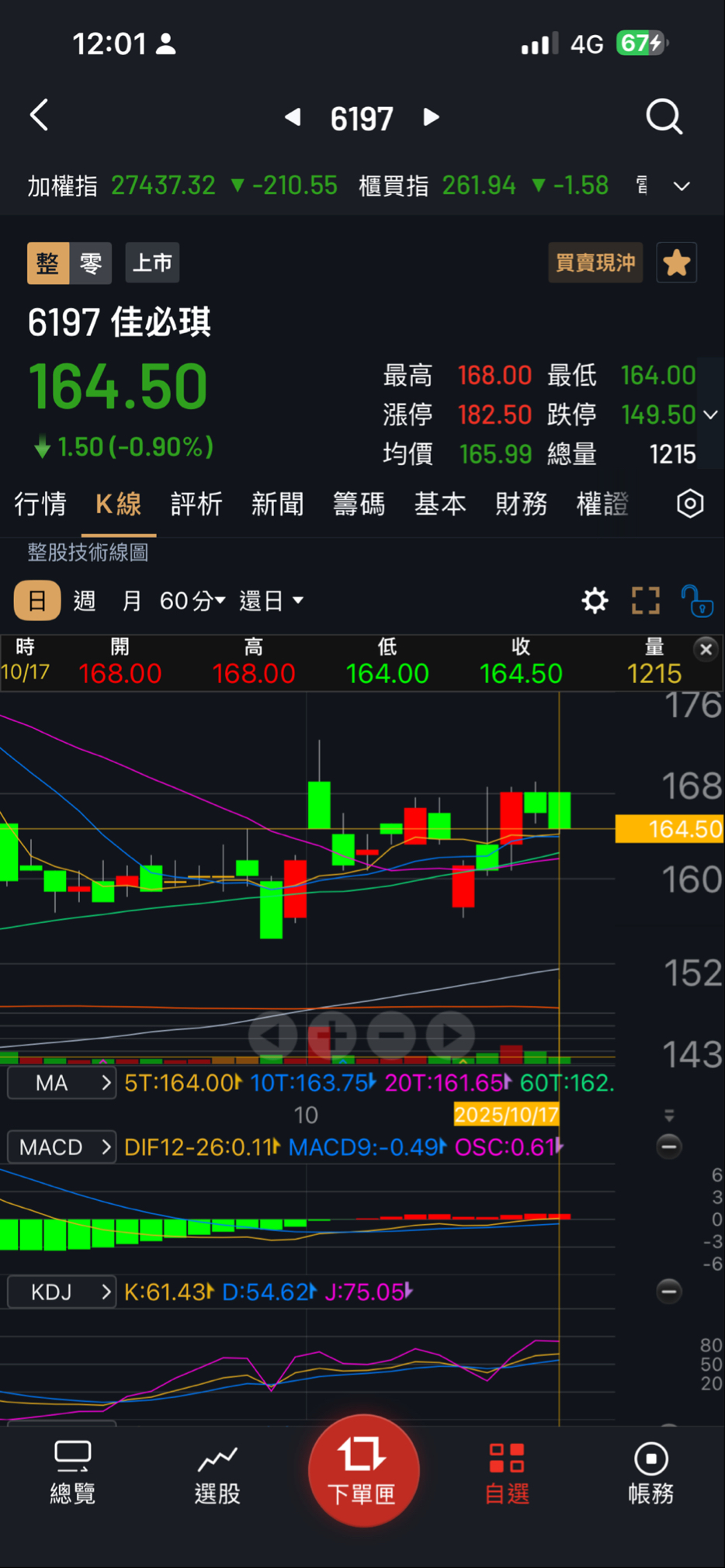Close the OHLC data bar
The width and height of the screenshot is (725, 1568).
(x=706, y=649)
